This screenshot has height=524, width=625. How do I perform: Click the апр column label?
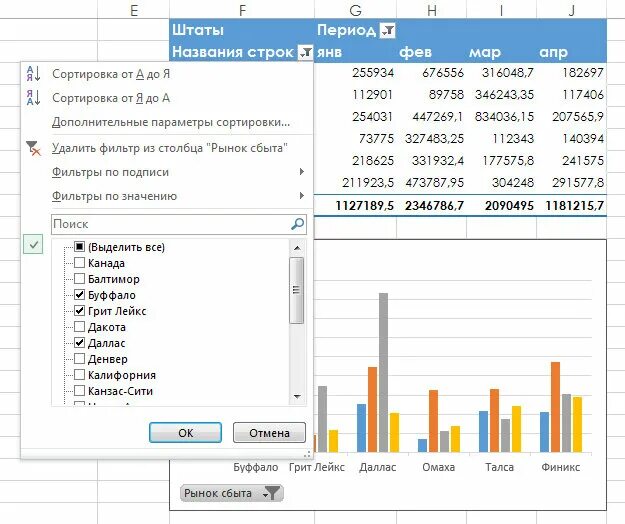[553, 52]
